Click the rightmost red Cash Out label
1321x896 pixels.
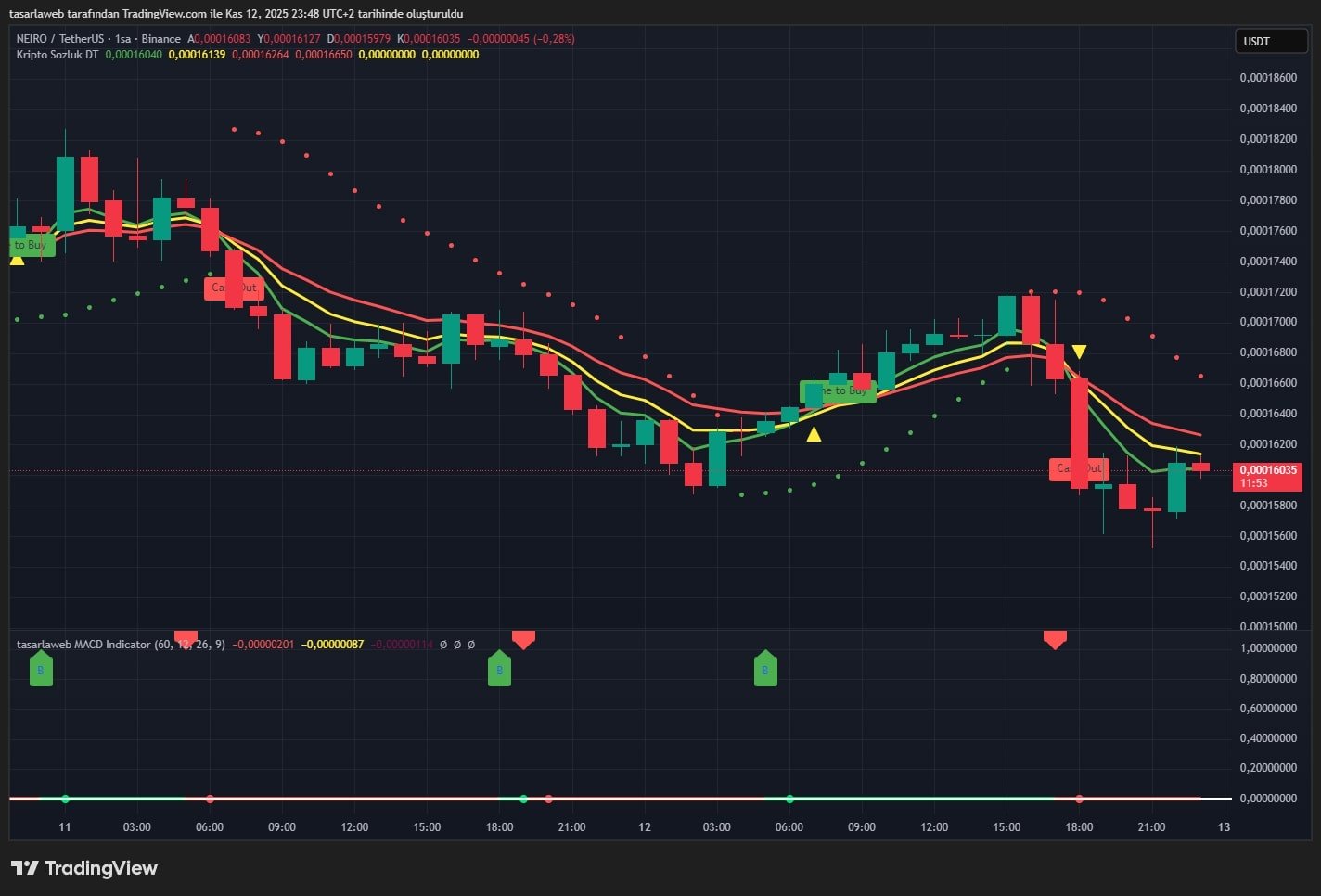(x=1079, y=468)
